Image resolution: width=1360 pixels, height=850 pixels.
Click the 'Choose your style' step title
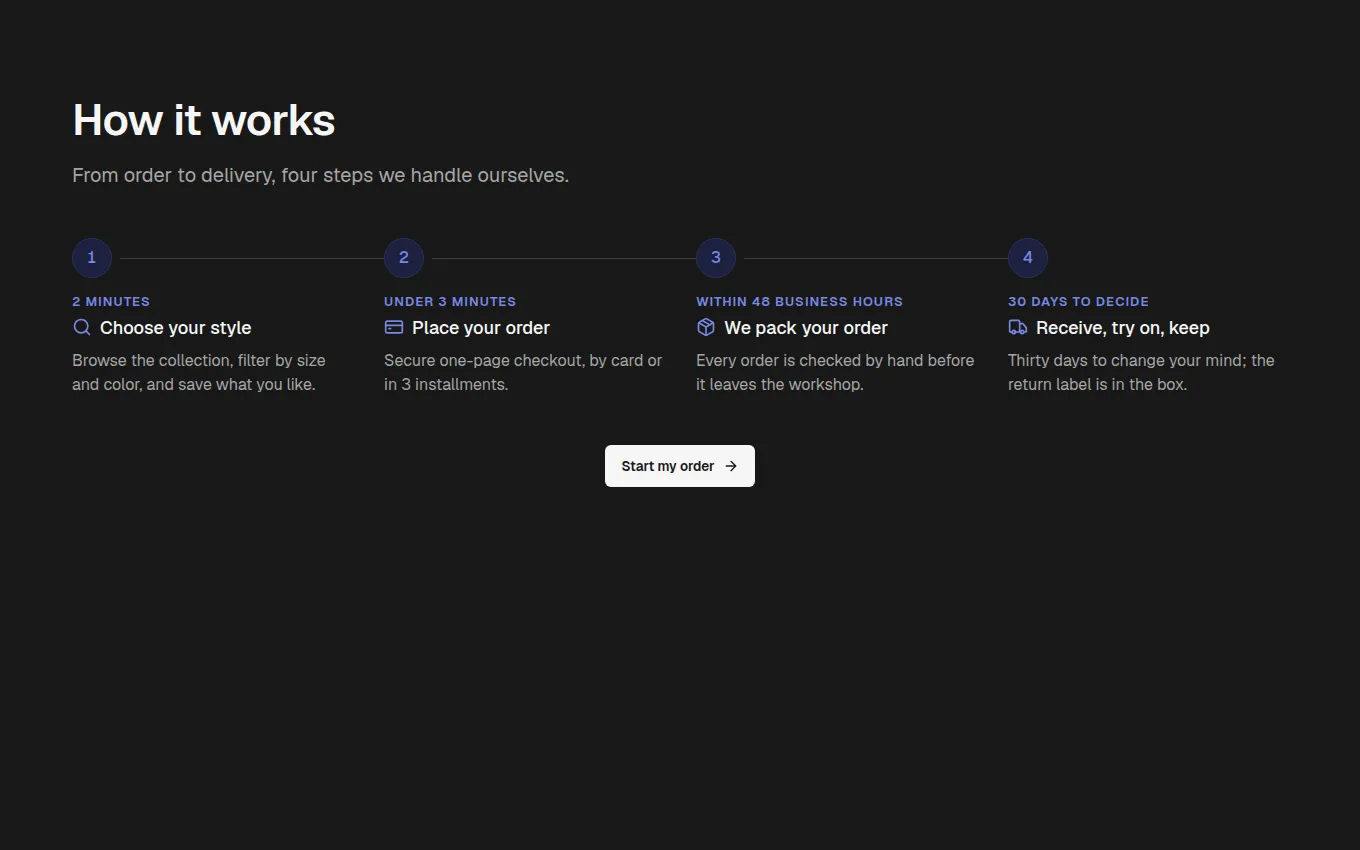click(x=176, y=328)
